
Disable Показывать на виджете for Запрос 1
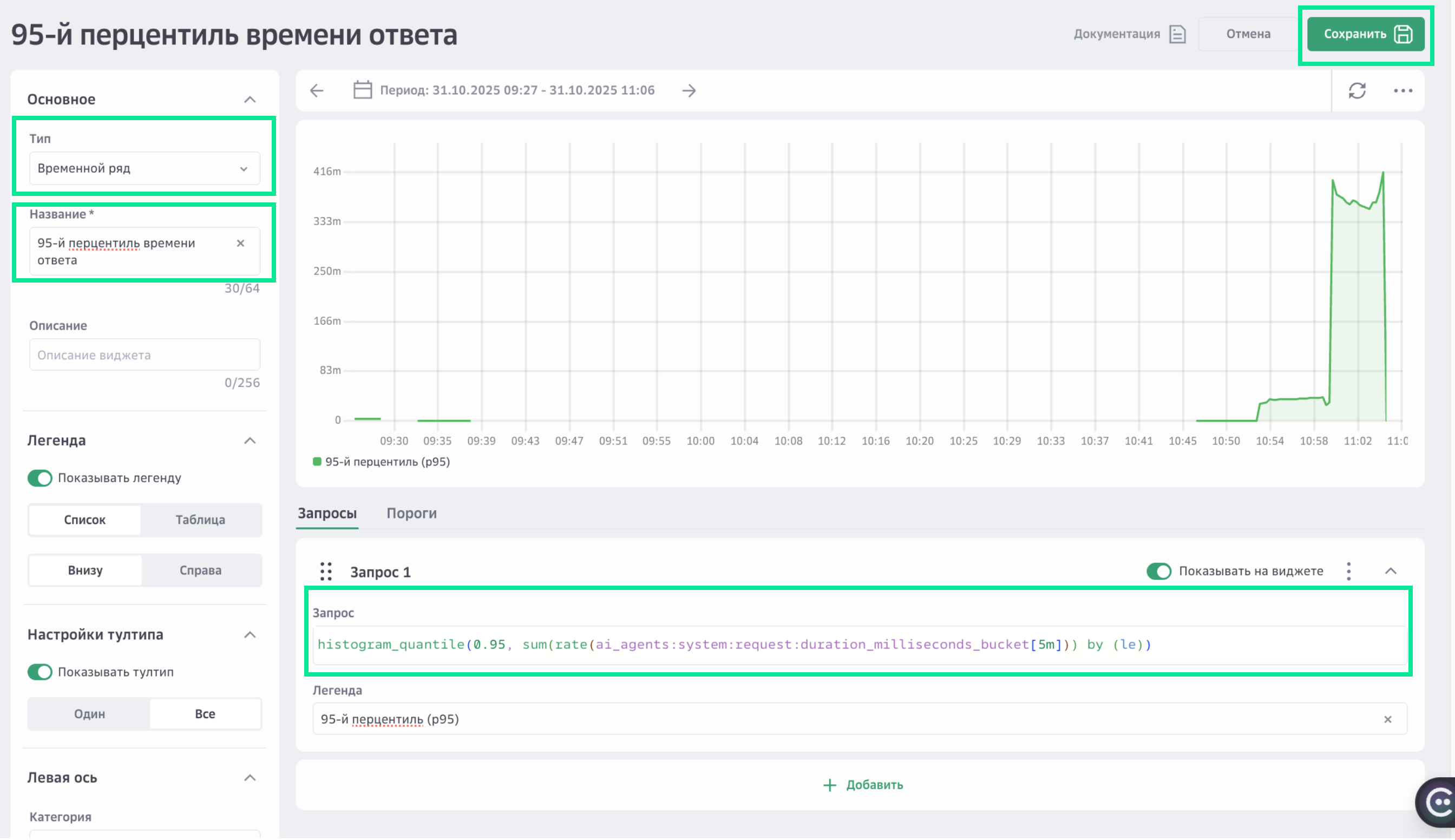point(1159,571)
